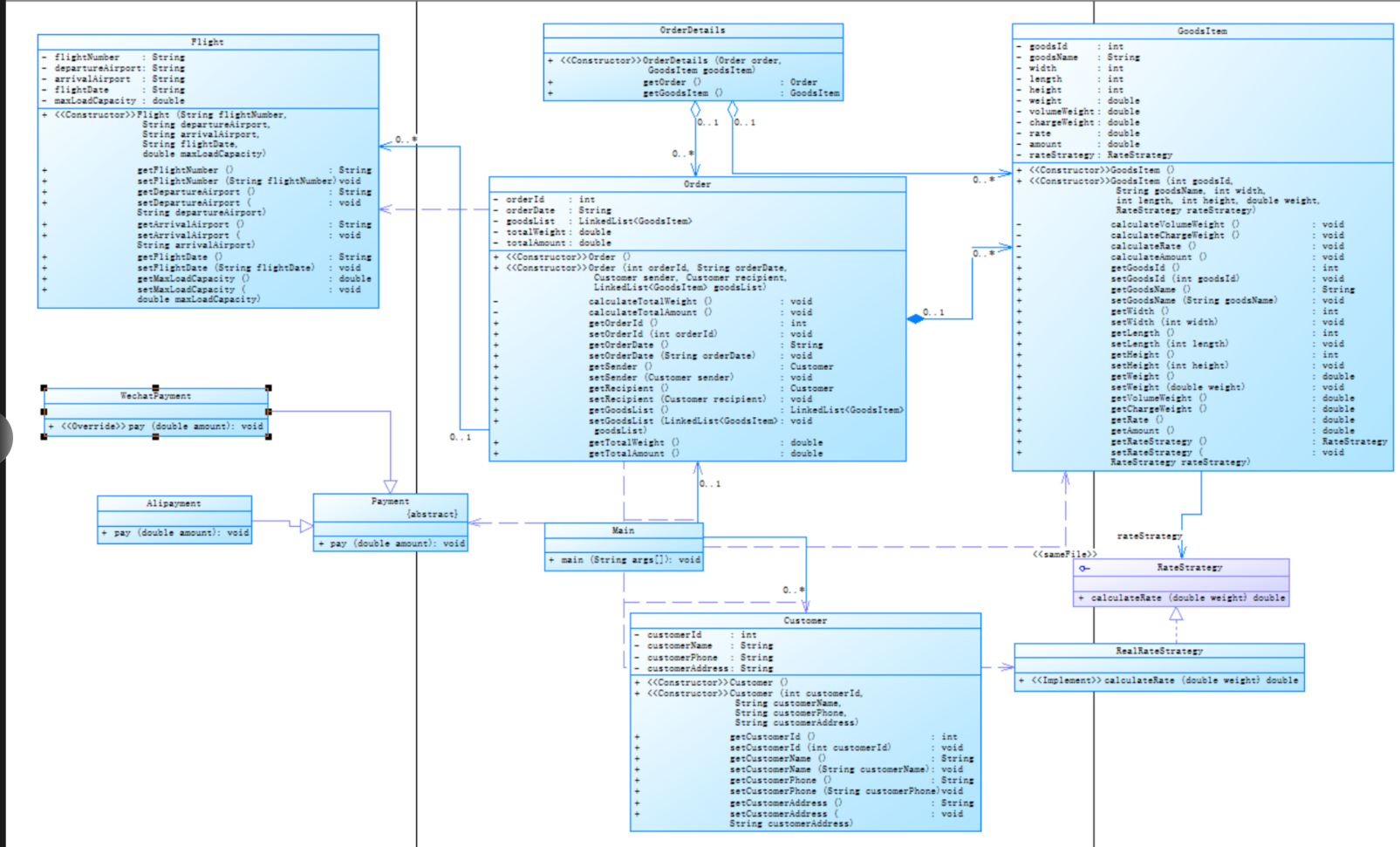Click getSender () method in Order
This screenshot has height=847, width=1400.
tap(620, 367)
